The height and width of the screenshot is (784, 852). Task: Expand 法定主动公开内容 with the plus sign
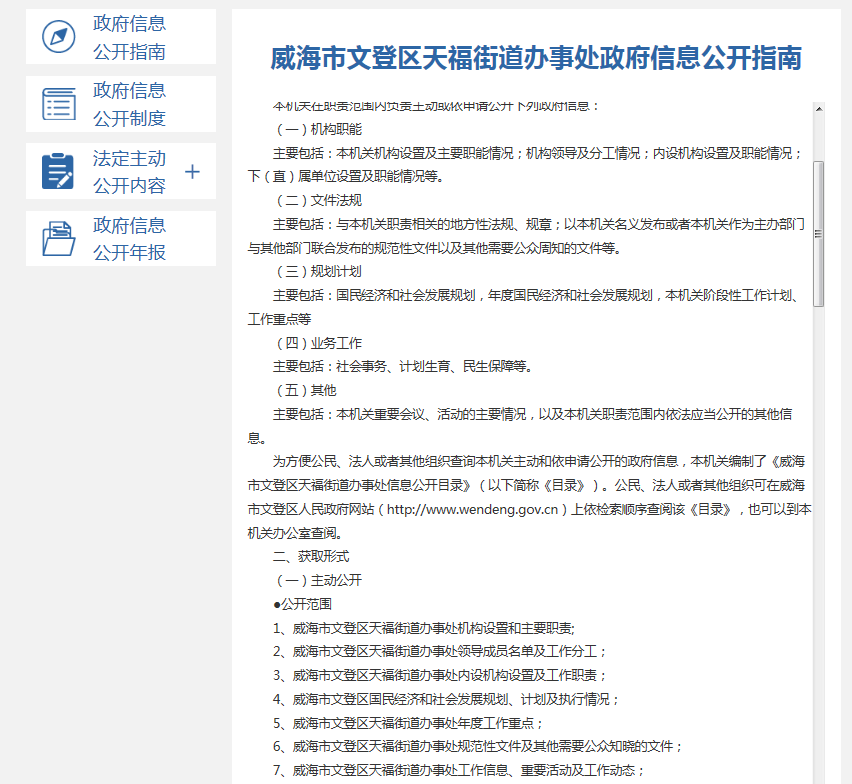pyautogui.click(x=193, y=172)
